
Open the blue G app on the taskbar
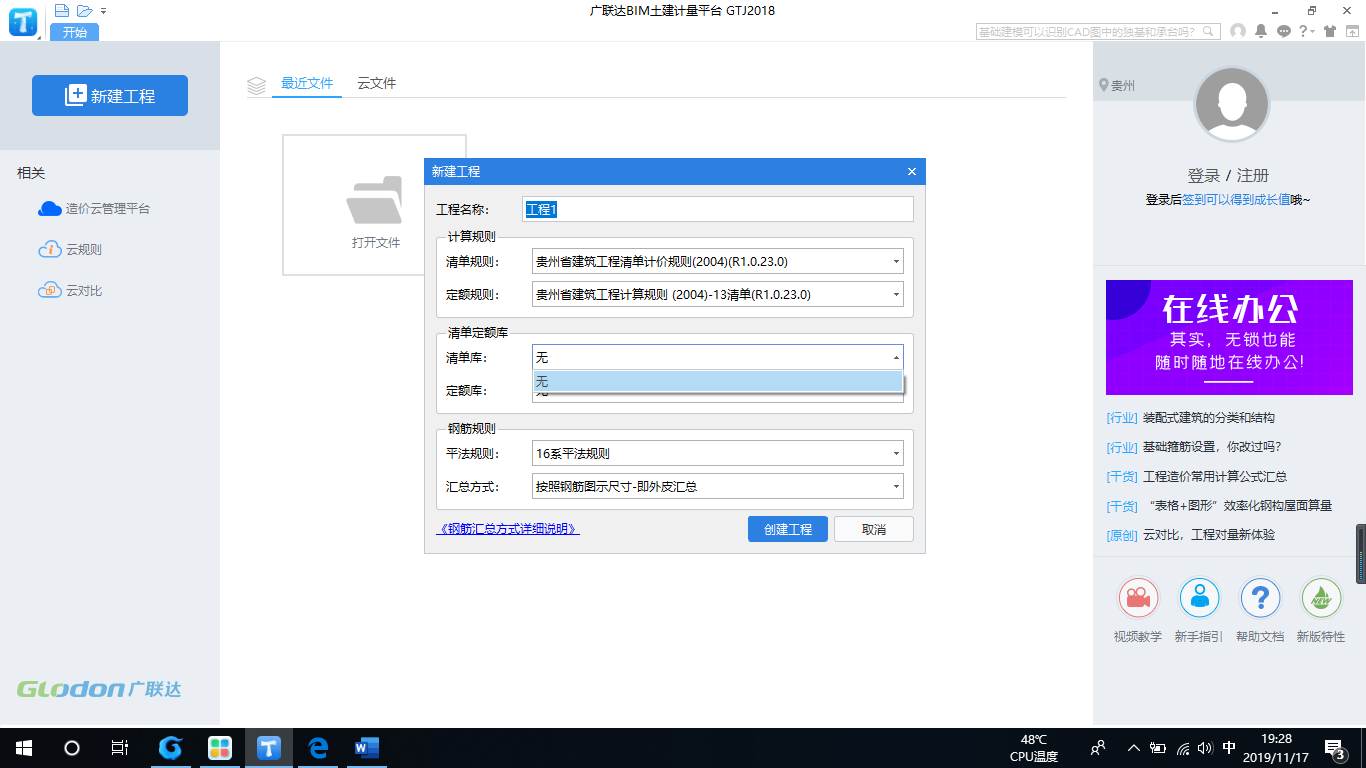[171, 748]
